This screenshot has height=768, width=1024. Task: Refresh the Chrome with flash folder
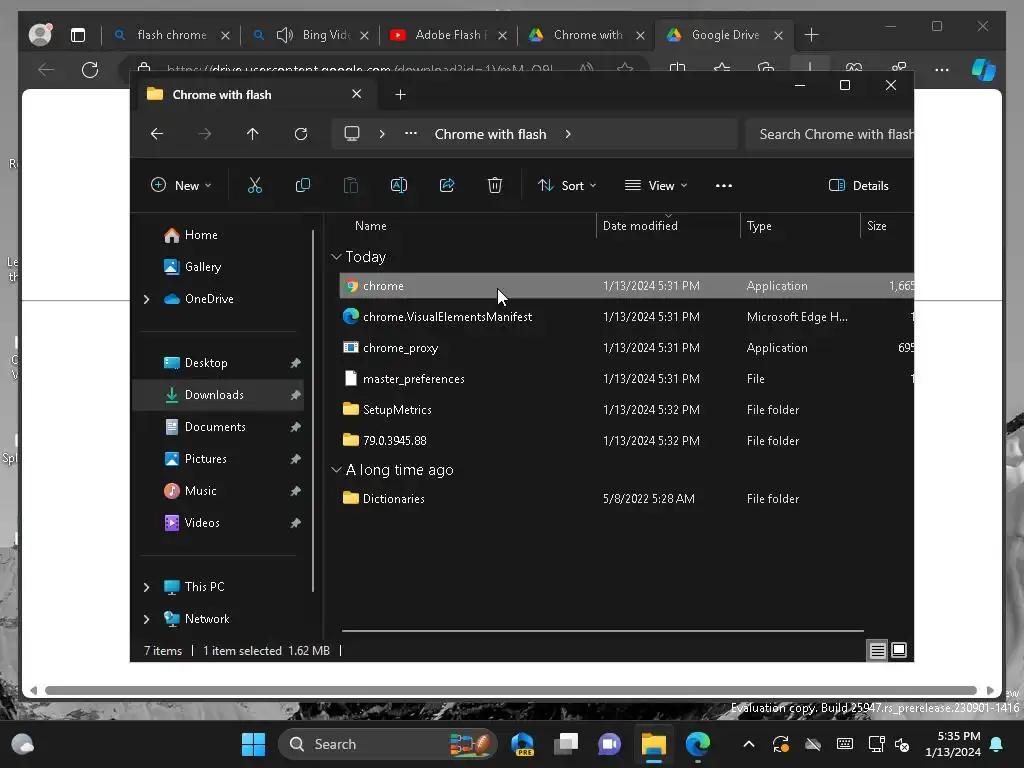pyautogui.click(x=300, y=134)
